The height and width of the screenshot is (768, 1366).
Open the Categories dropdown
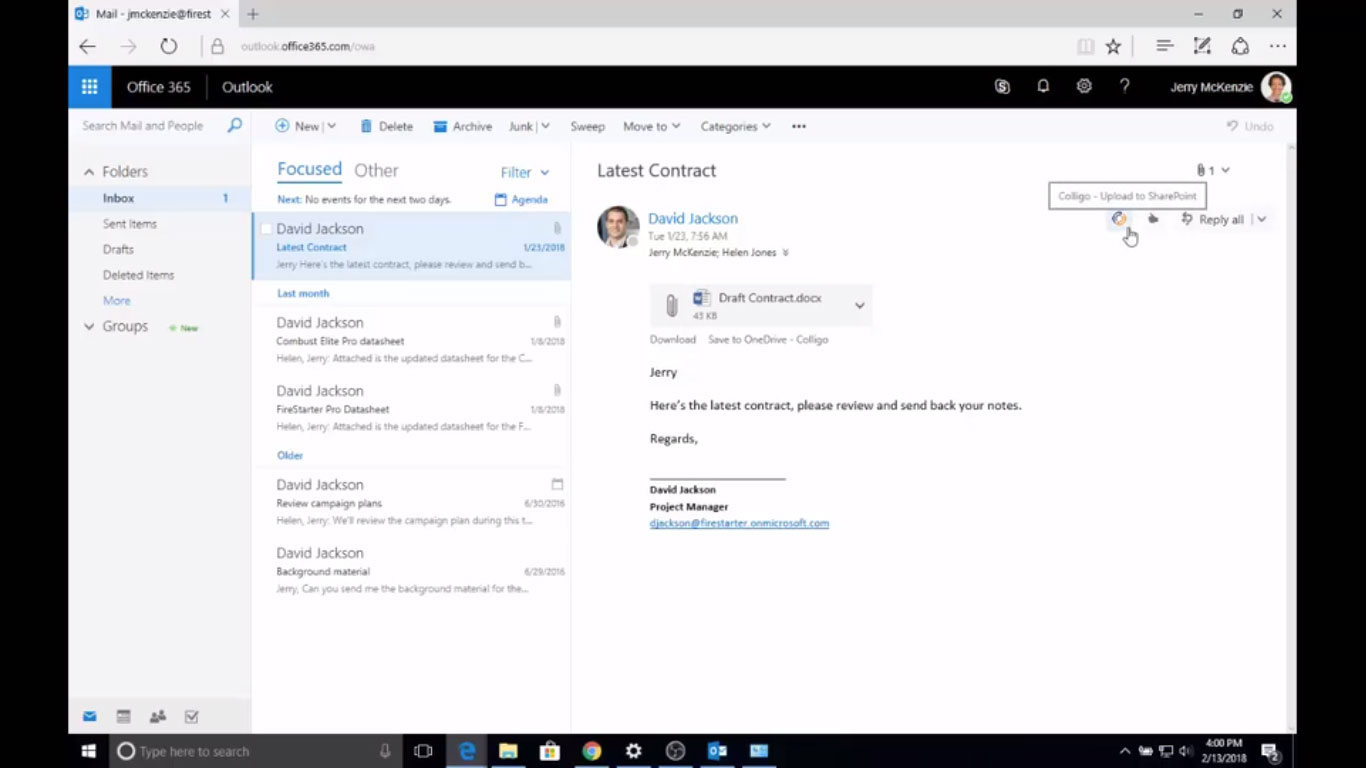point(735,126)
